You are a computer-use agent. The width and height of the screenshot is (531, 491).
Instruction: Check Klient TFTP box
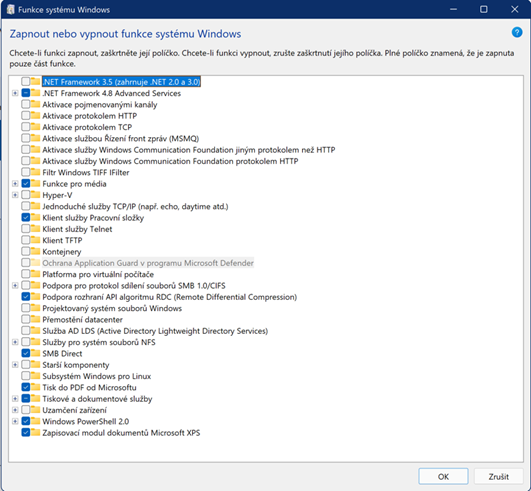[25, 240]
